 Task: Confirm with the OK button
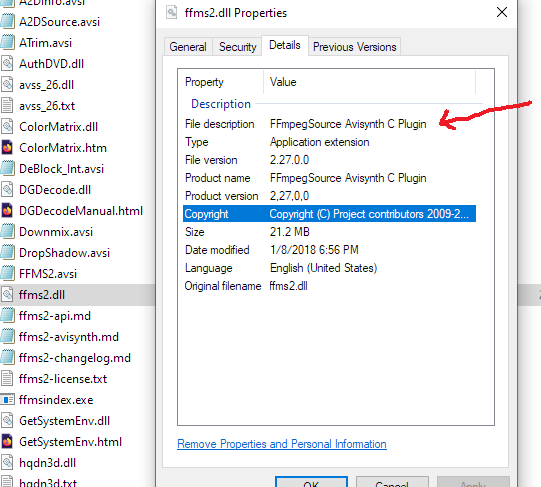point(311,482)
